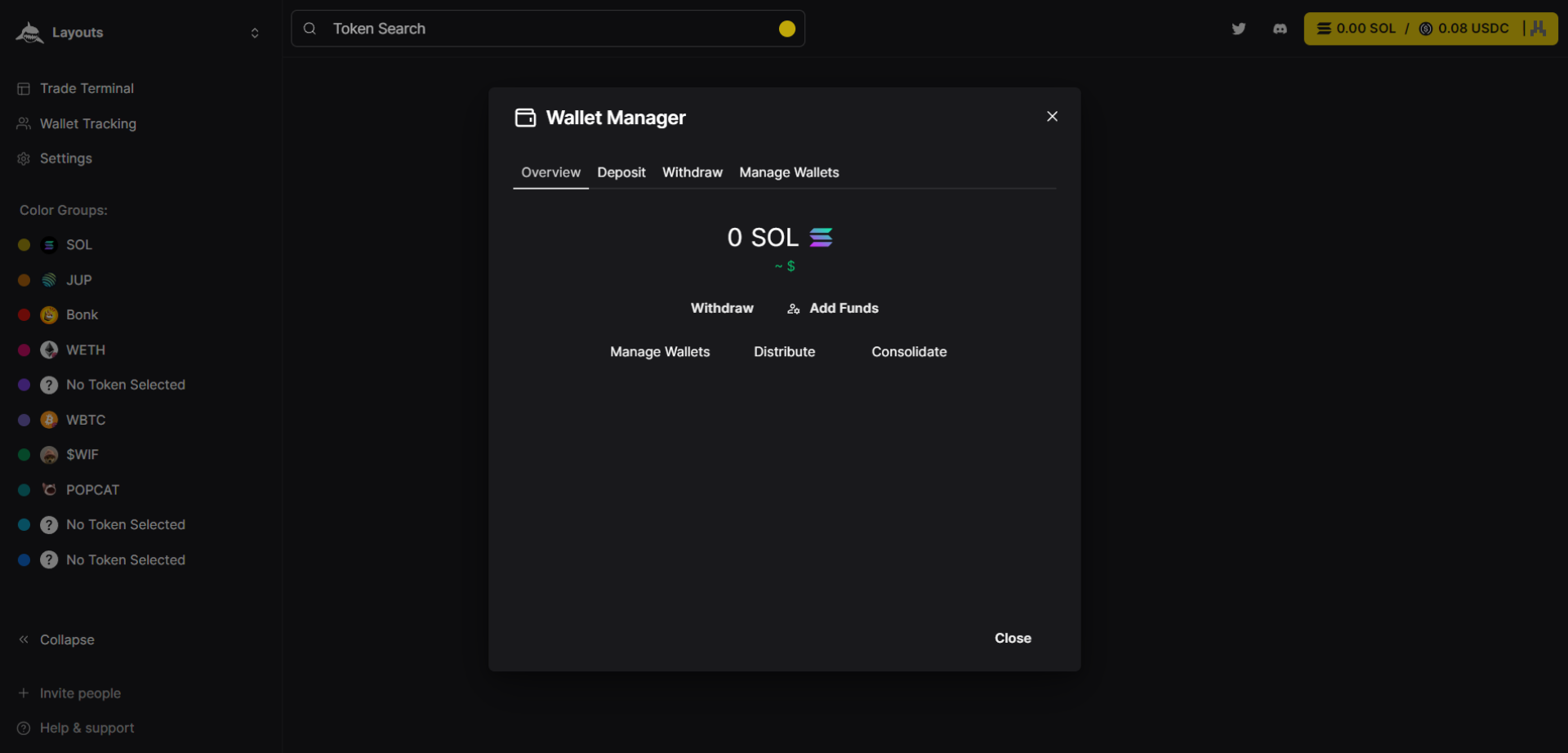Image resolution: width=1568 pixels, height=753 pixels.
Task: Click the WBTC bitcoin token icon
Action: (49, 420)
